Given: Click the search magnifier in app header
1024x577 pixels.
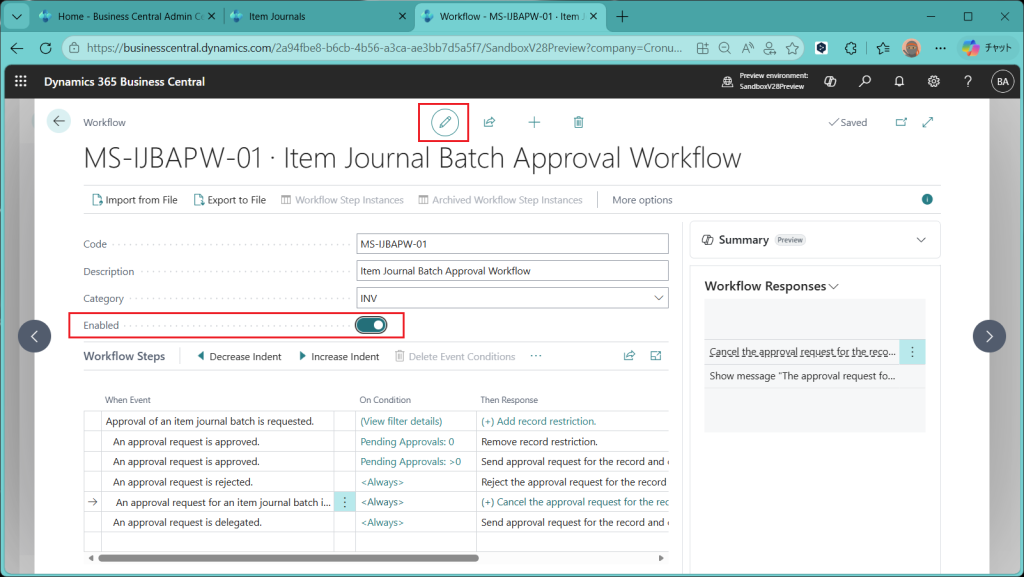Looking at the screenshot, I should [865, 82].
